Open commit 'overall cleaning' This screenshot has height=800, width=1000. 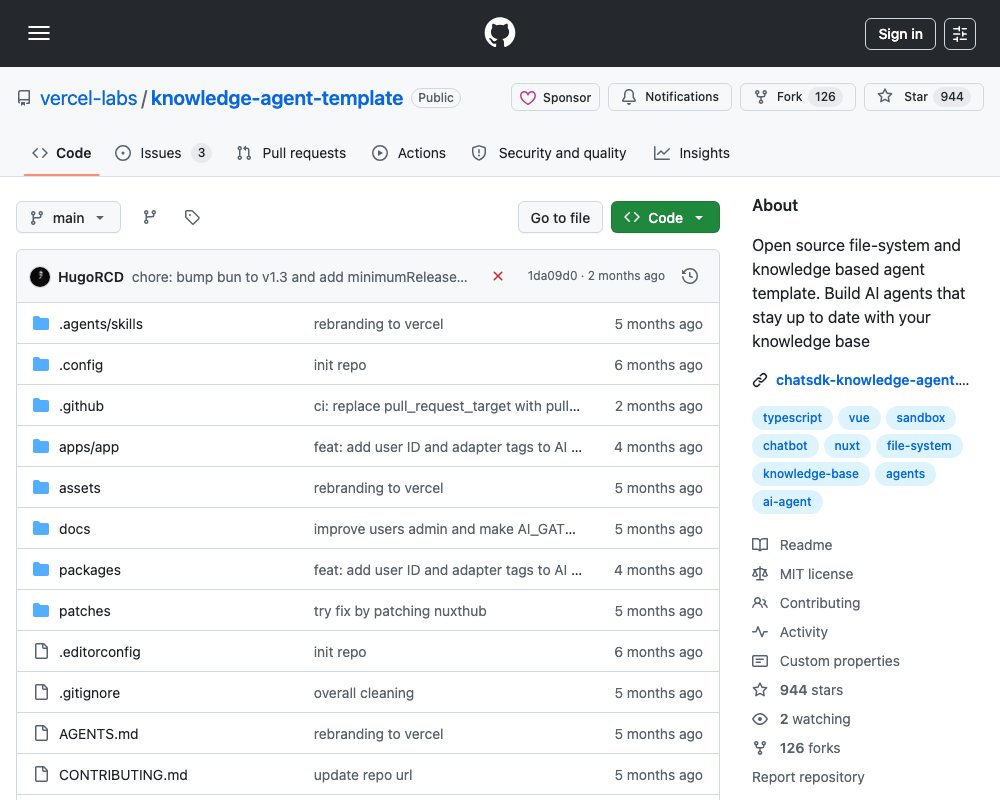[364, 693]
